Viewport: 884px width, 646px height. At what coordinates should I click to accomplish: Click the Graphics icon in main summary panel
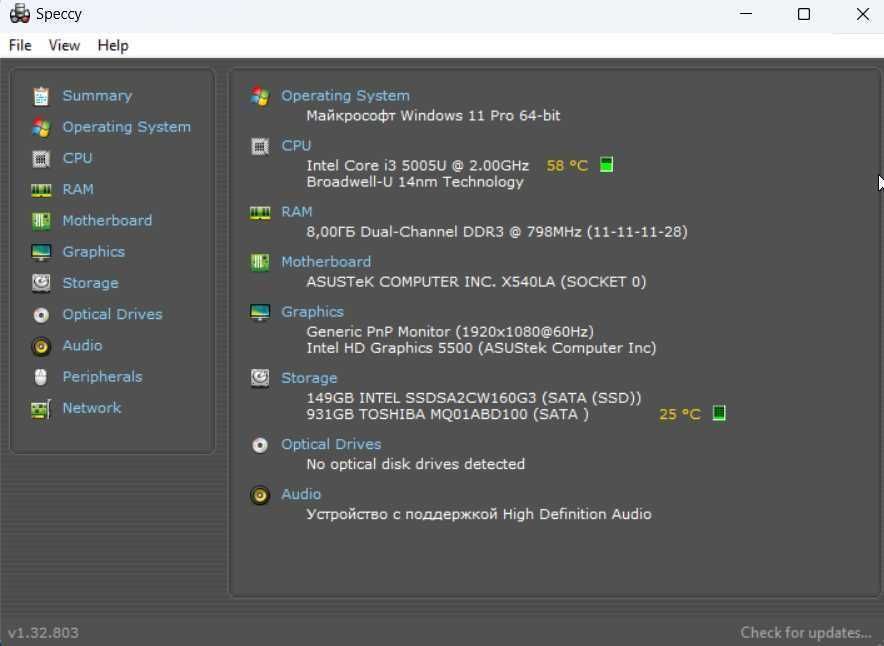tap(260, 312)
